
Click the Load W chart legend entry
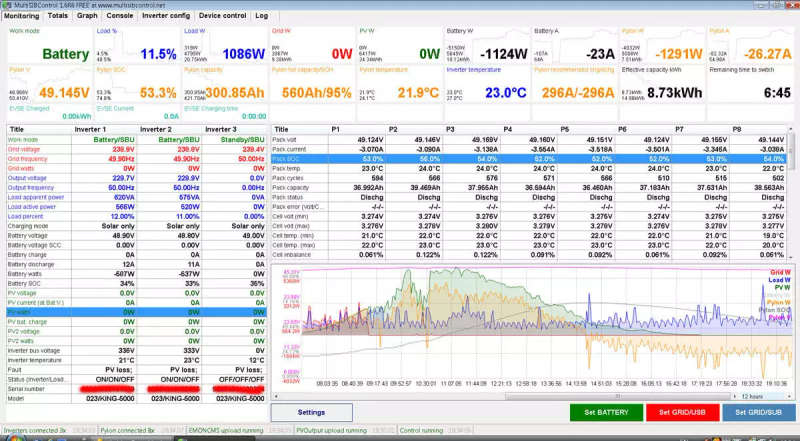pyautogui.click(x=779, y=280)
